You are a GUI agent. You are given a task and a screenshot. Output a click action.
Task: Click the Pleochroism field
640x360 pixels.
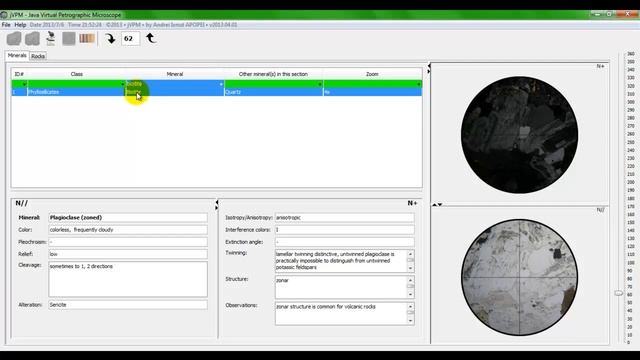[x=128, y=242]
